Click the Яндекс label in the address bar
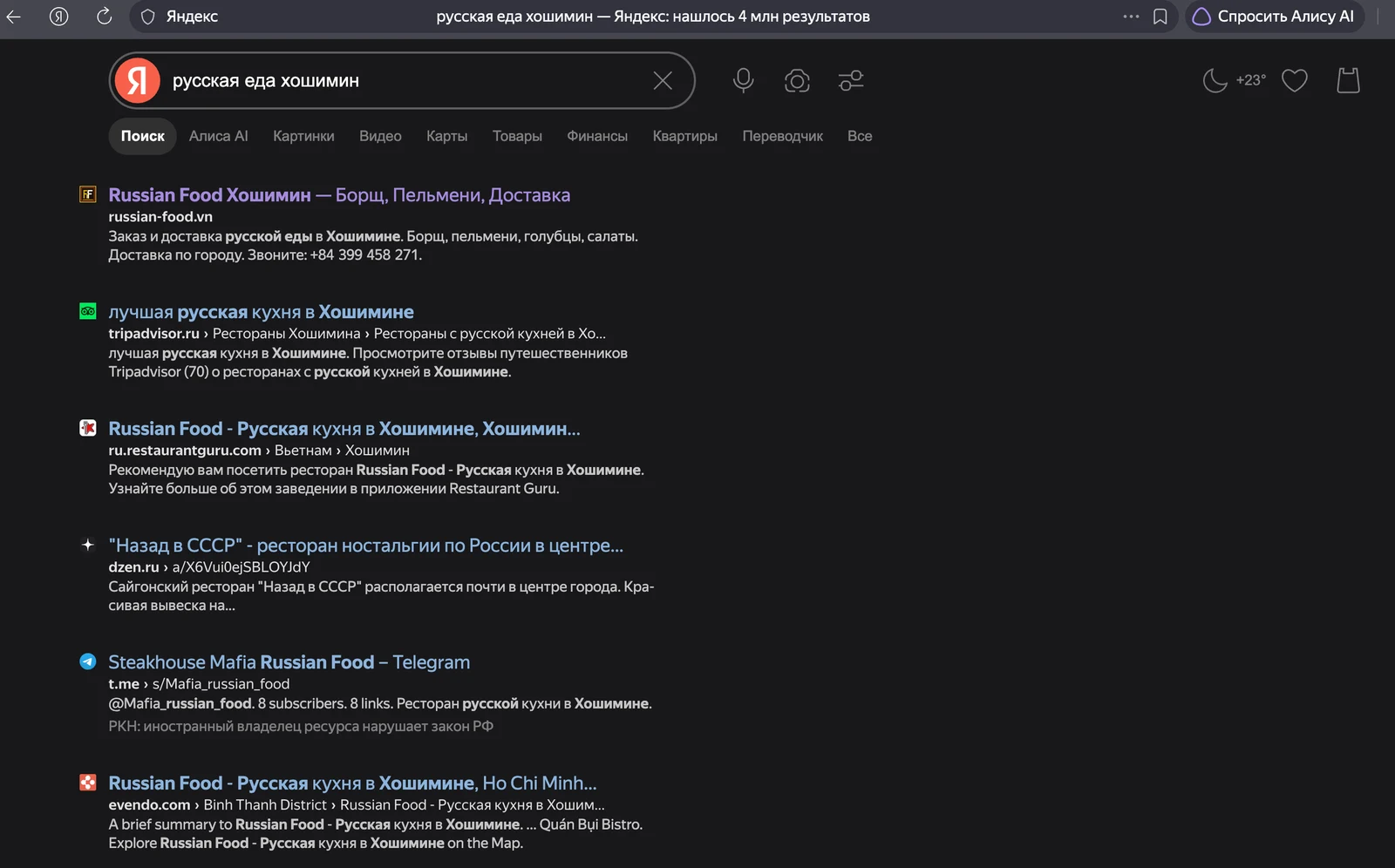1395x868 pixels. coord(192,17)
